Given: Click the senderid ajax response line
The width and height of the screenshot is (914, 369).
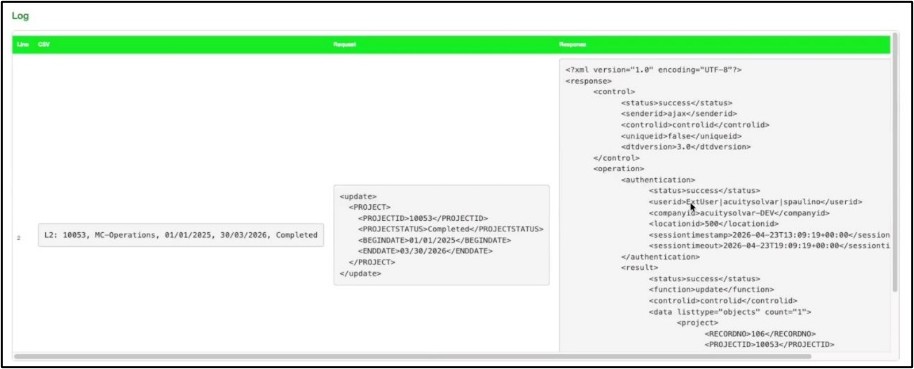Looking at the screenshot, I should [x=679, y=114].
